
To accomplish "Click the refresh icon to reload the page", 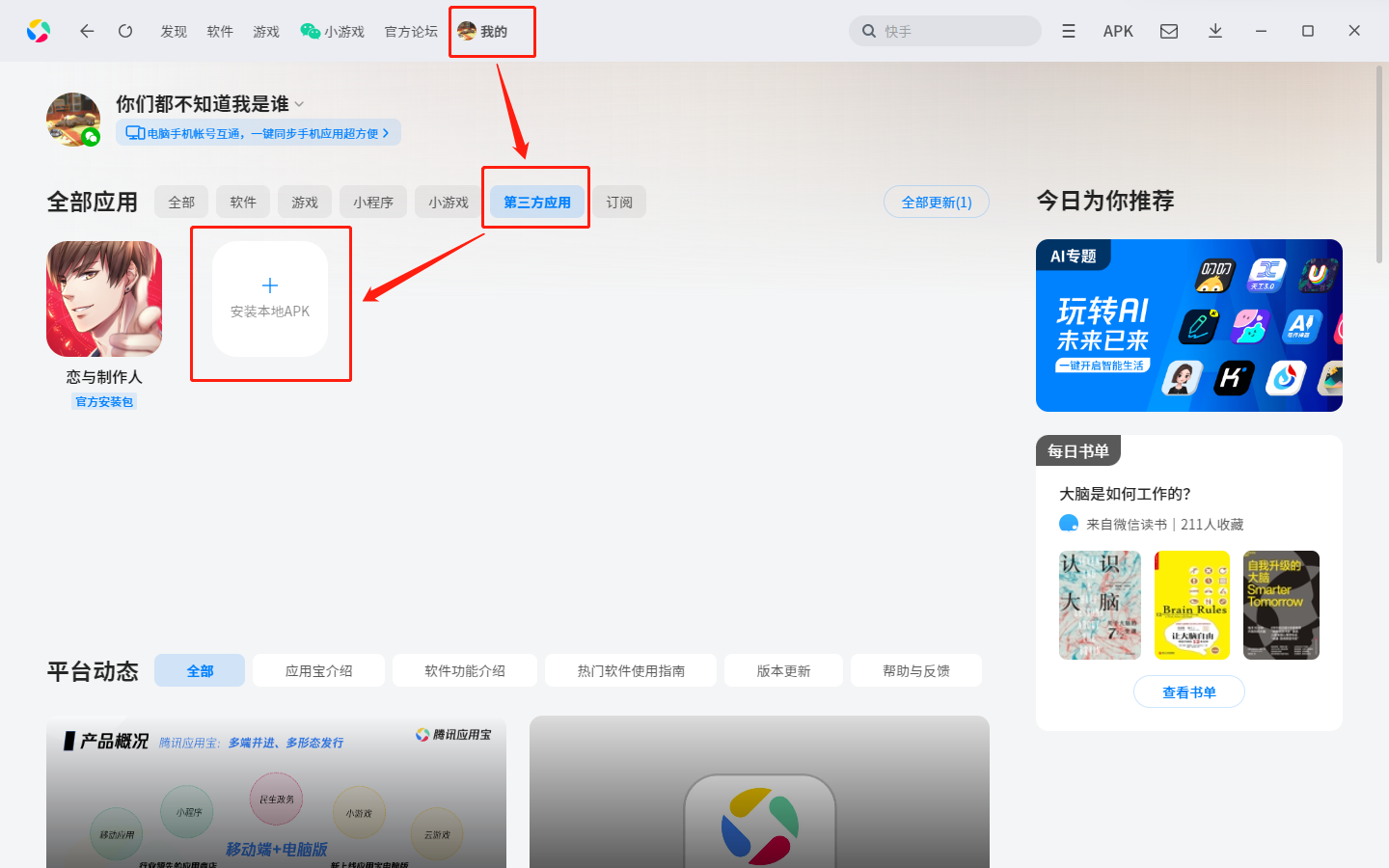I will pyautogui.click(x=125, y=30).
